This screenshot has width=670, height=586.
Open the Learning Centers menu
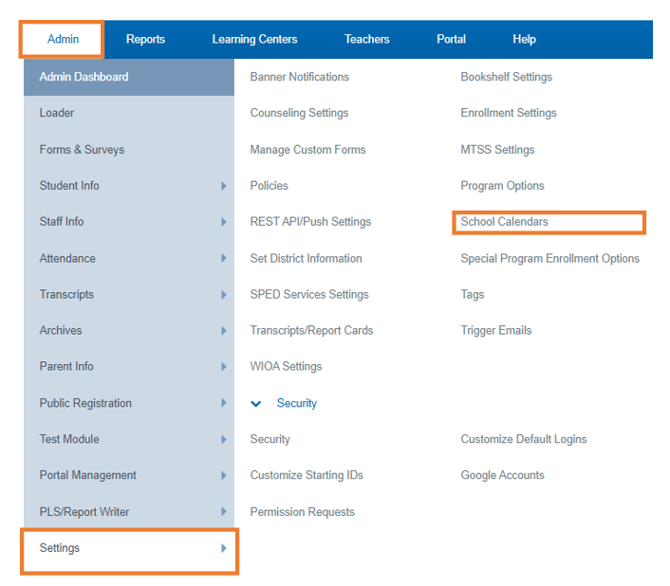tap(254, 39)
